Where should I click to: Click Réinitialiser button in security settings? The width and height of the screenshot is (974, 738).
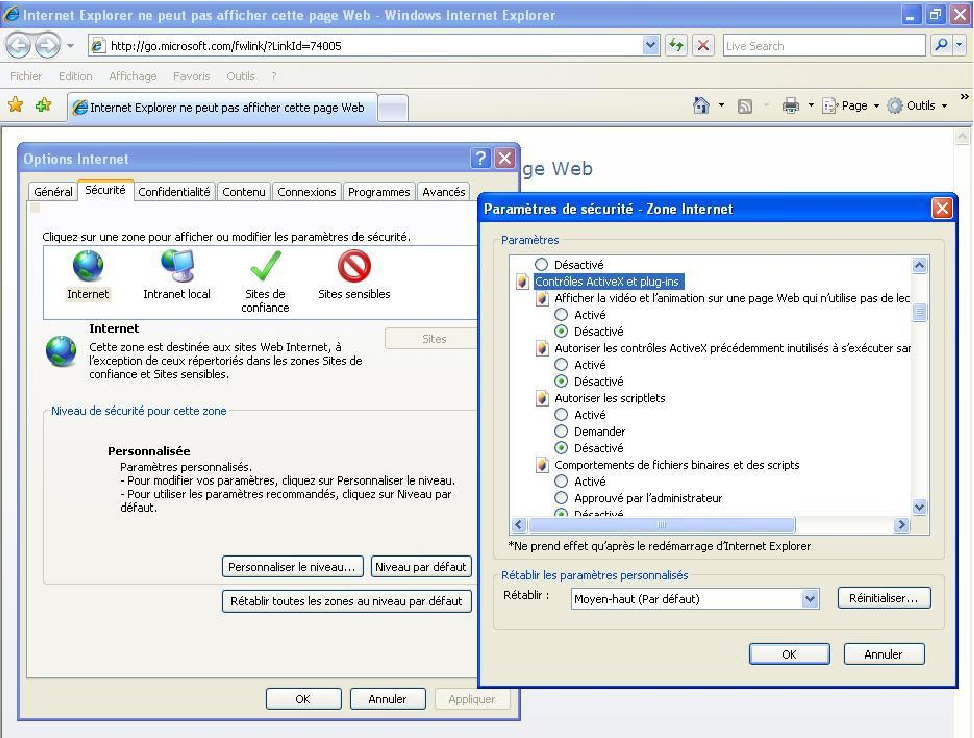(x=883, y=598)
